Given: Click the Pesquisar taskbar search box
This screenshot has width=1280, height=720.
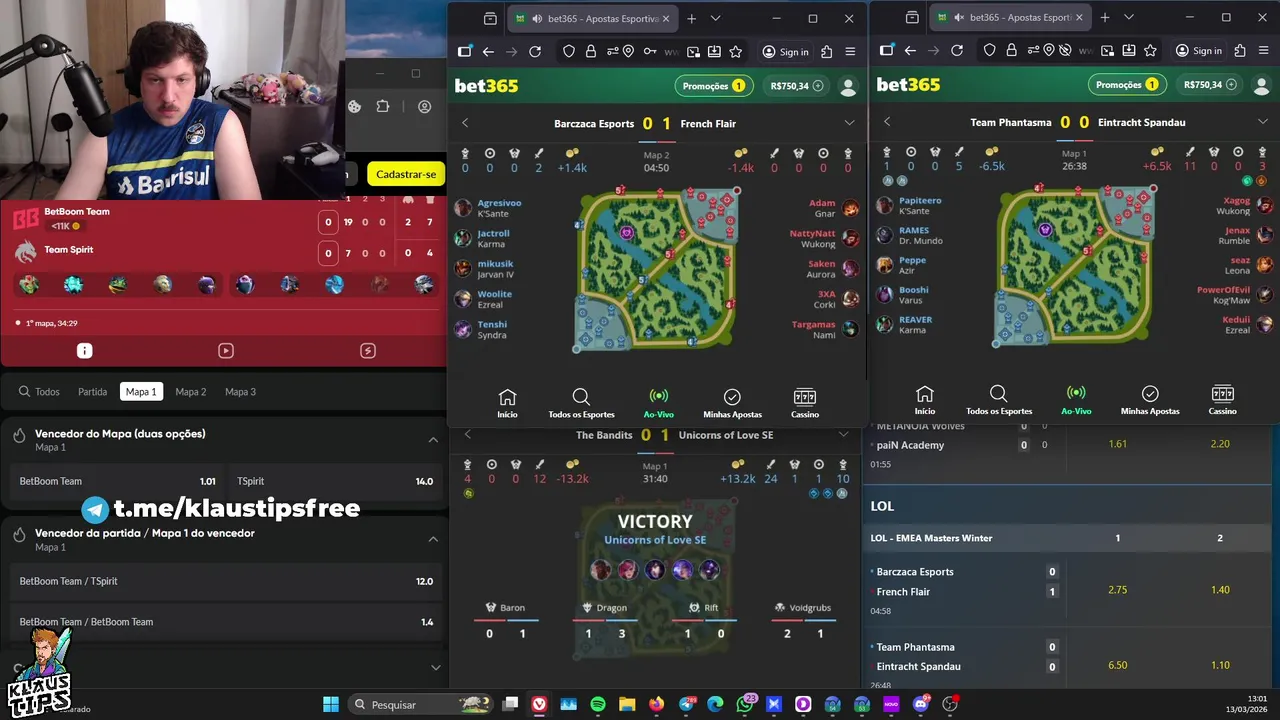Looking at the screenshot, I should pyautogui.click(x=421, y=704).
